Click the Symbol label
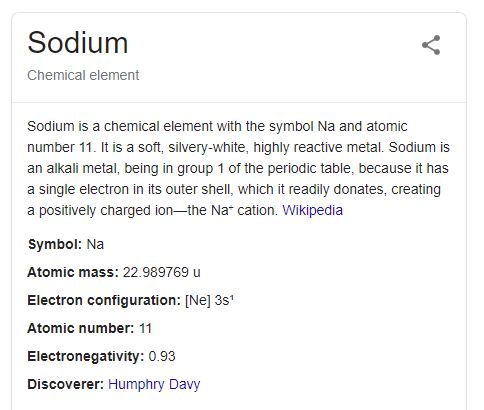 pyautogui.click(x=55, y=244)
